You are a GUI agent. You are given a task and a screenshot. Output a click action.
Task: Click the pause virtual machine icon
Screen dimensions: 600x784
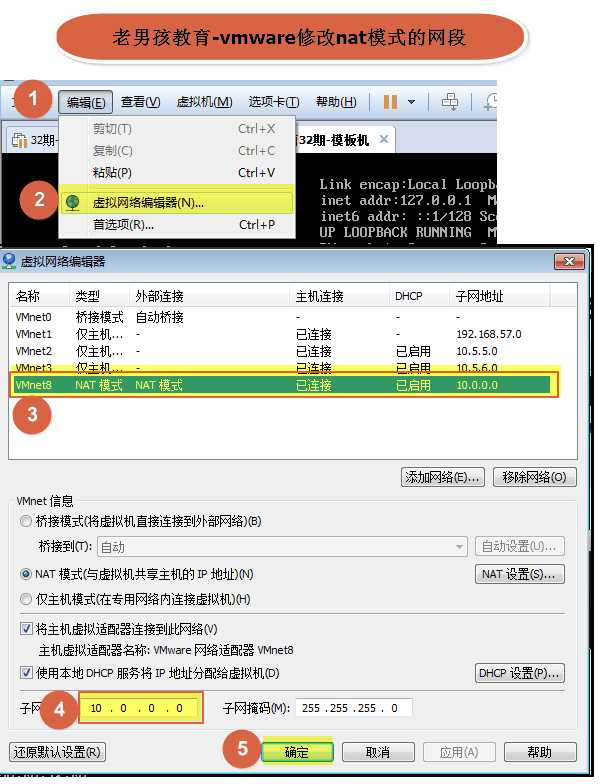[390, 102]
